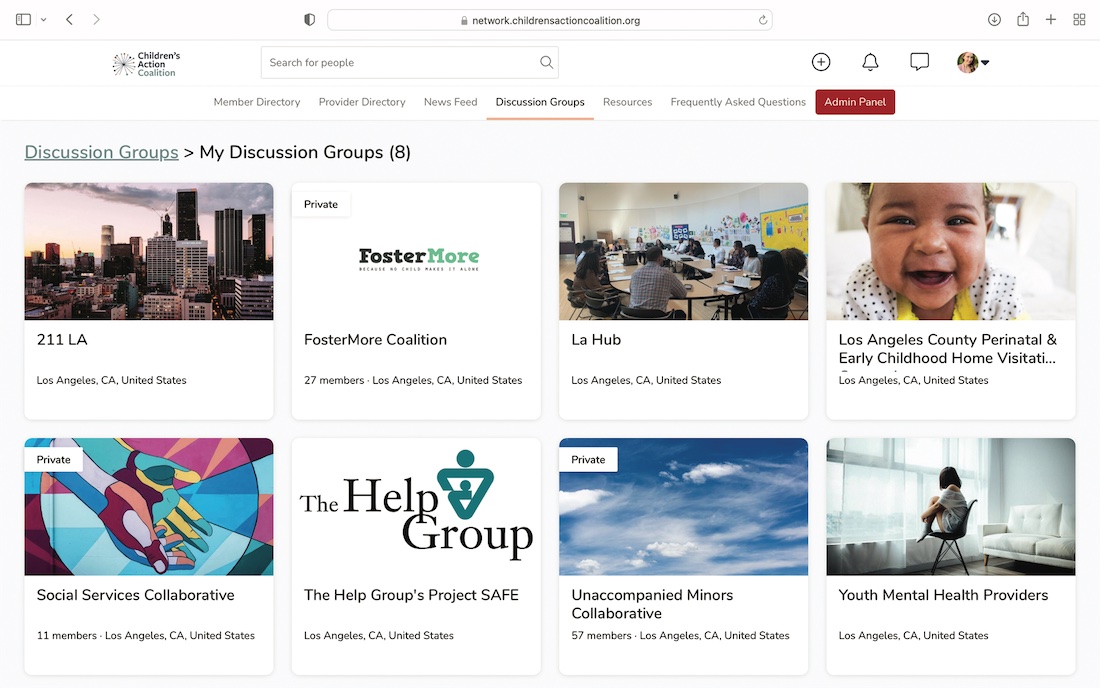Open the privacy shield report icon
This screenshot has height=688, width=1100.
pyautogui.click(x=309, y=20)
